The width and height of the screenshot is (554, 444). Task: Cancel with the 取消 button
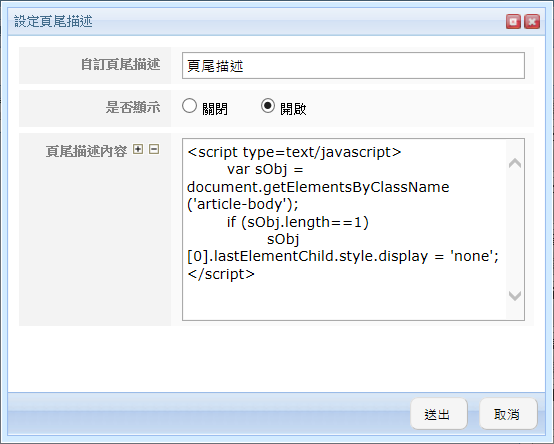508,414
